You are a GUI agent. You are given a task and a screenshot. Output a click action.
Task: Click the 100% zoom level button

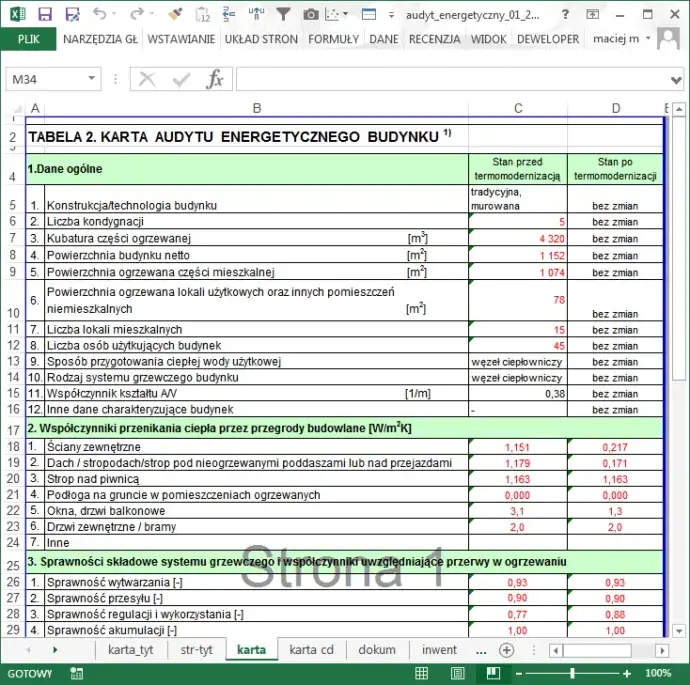click(658, 674)
